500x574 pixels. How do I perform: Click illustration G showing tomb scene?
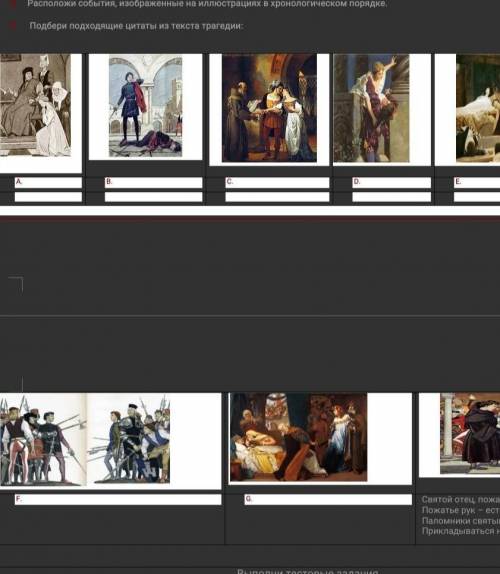[x=298, y=437]
